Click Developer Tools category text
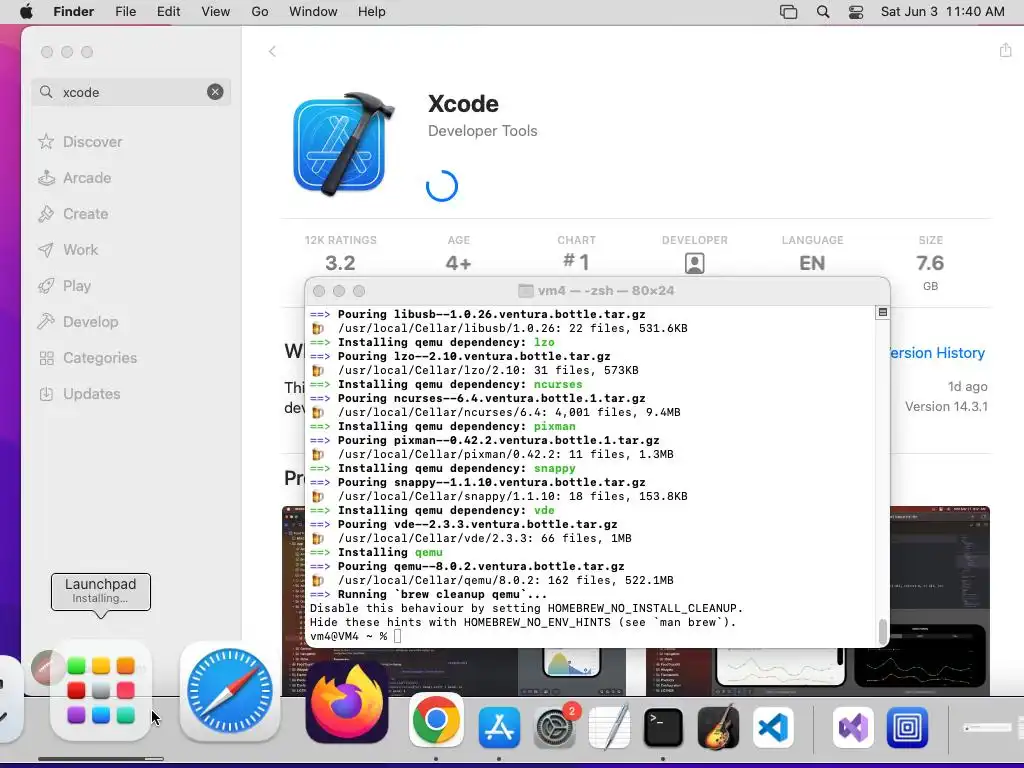 click(x=483, y=131)
